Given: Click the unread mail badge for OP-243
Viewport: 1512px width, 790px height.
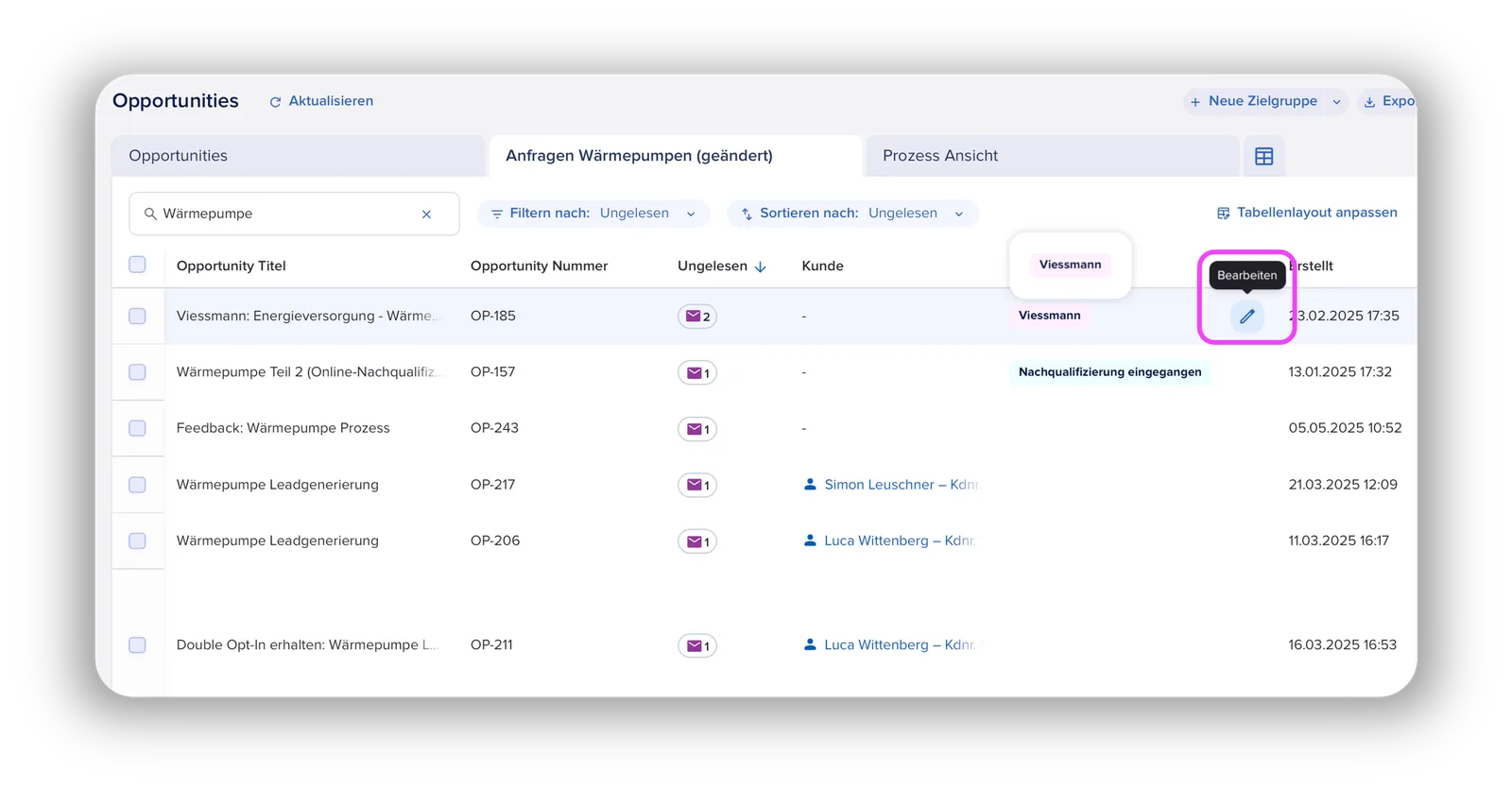Looking at the screenshot, I should [697, 429].
